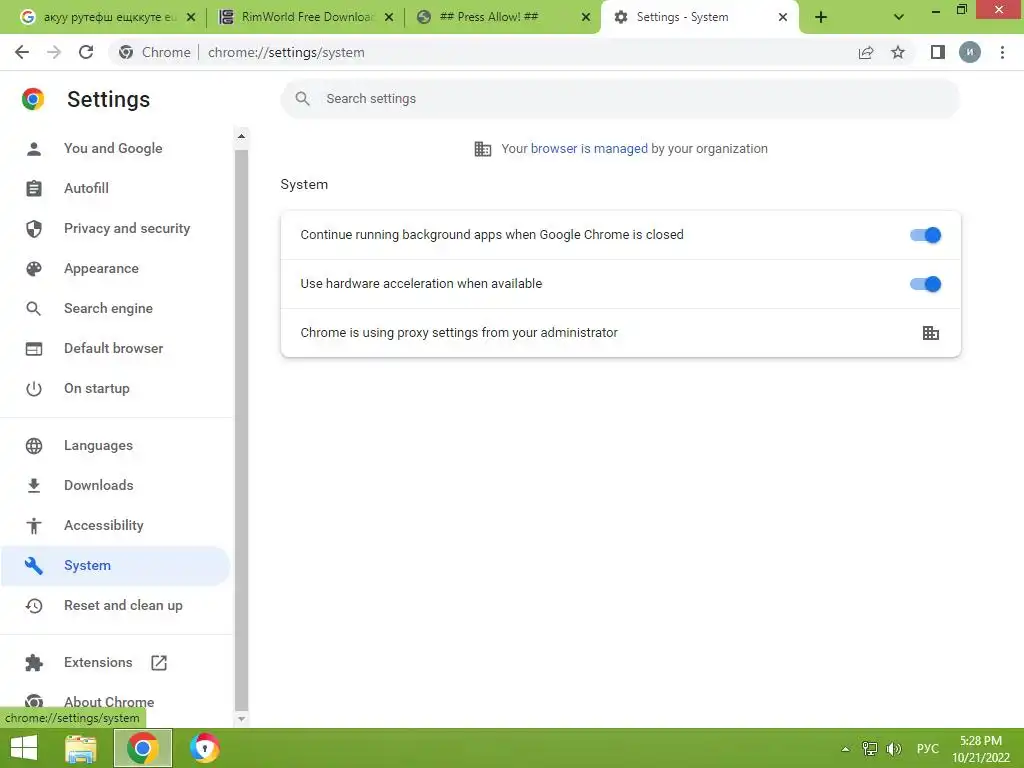
Task: Open Accessibility settings section
Action: click(x=104, y=525)
